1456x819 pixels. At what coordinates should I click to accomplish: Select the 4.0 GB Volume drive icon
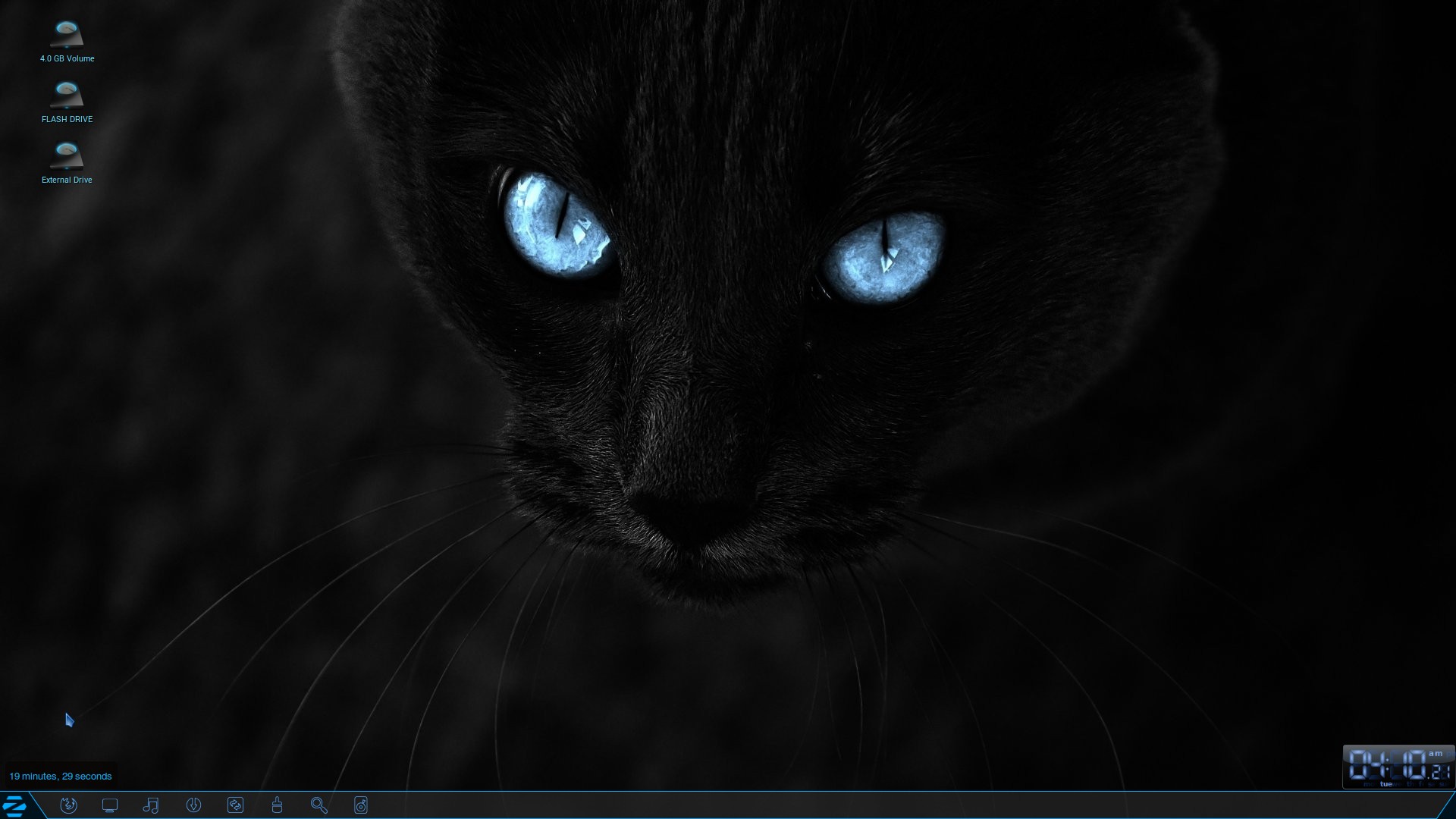(x=67, y=34)
